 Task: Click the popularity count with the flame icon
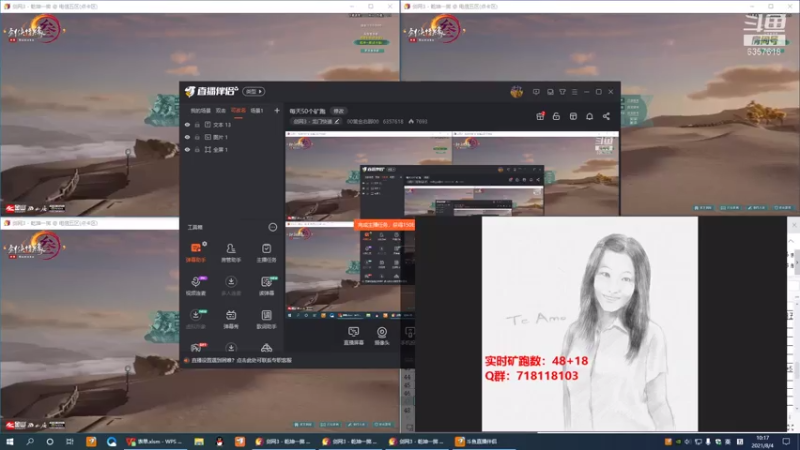pyautogui.click(x=418, y=121)
